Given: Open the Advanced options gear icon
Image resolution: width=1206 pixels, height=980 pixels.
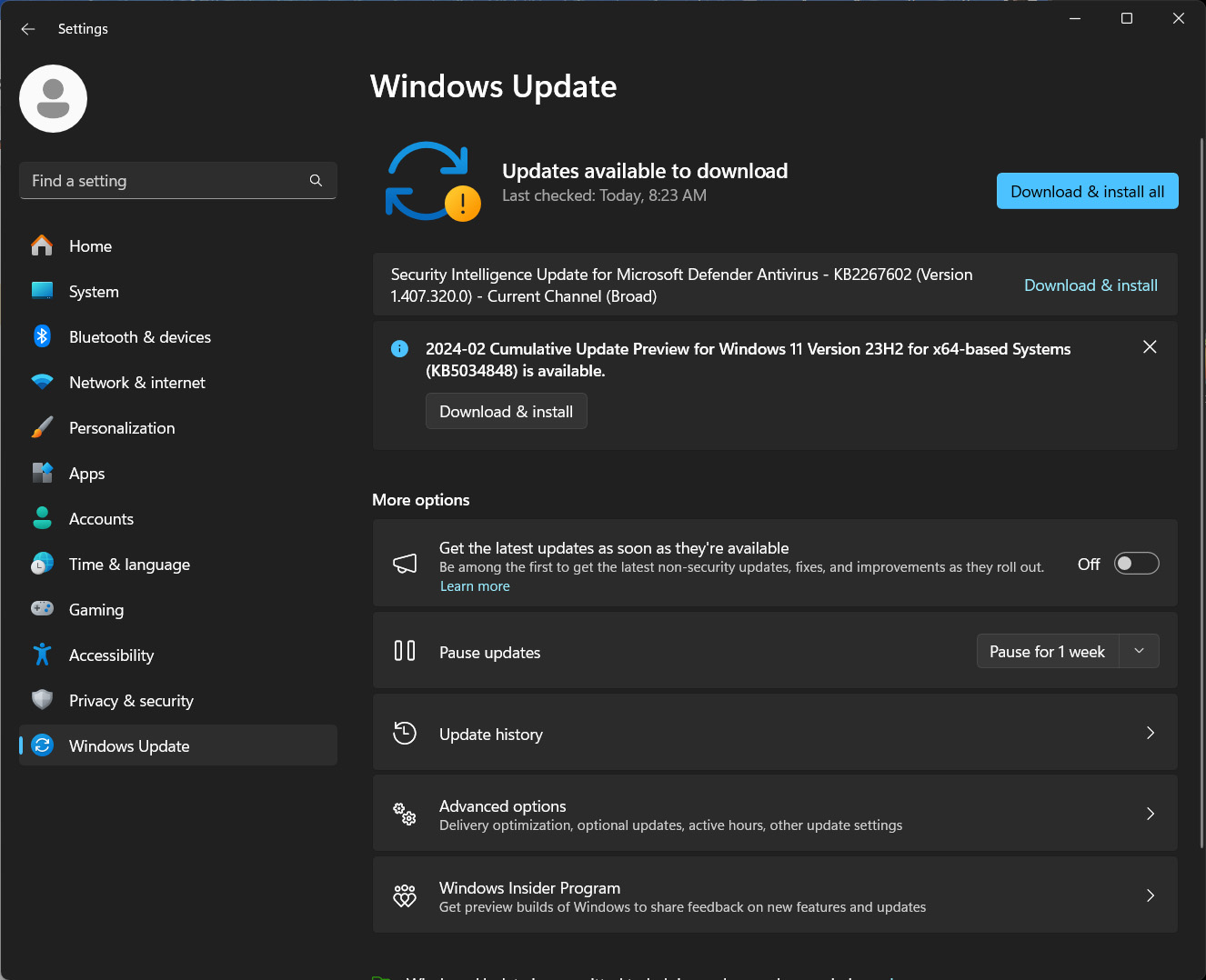Looking at the screenshot, I should (404, 815).
